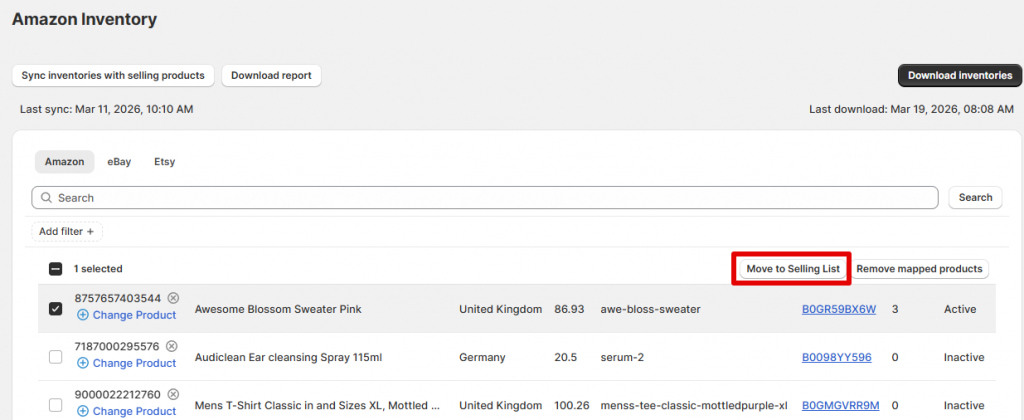Click the remove icon beside 7187000295576
The image size is (1024, 420).
tap(173, 346)
